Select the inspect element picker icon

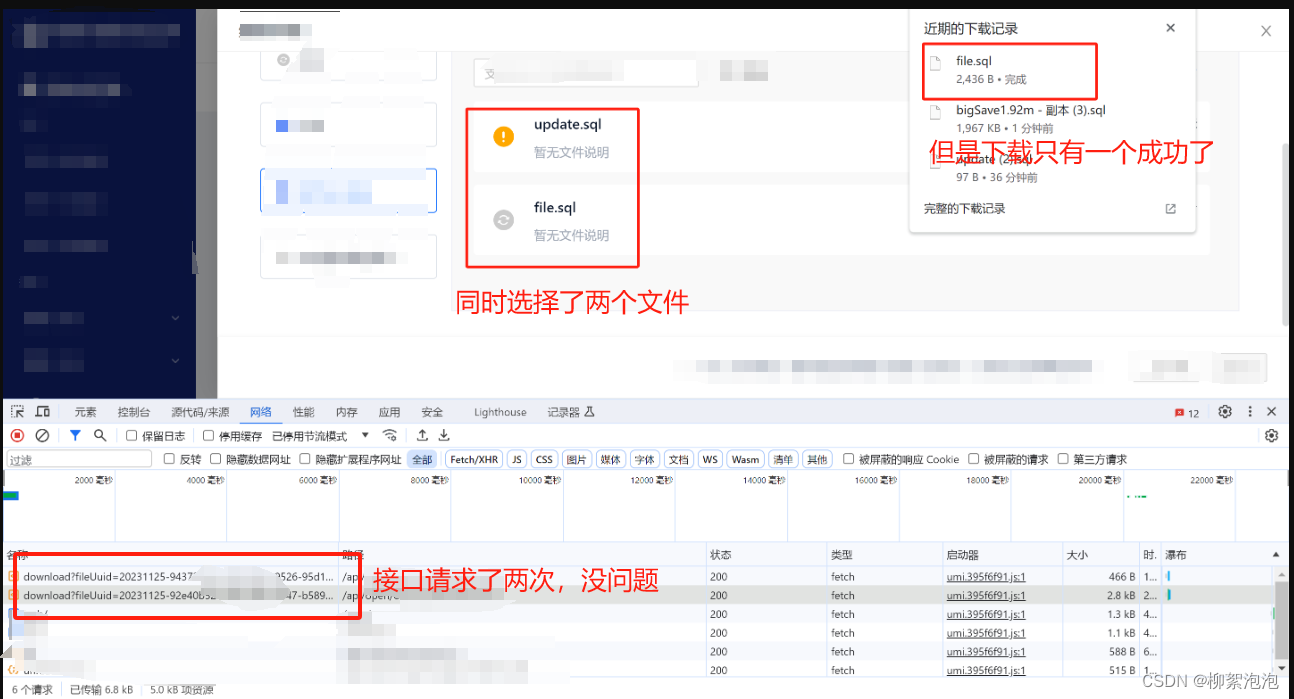(x=18, y=412)
